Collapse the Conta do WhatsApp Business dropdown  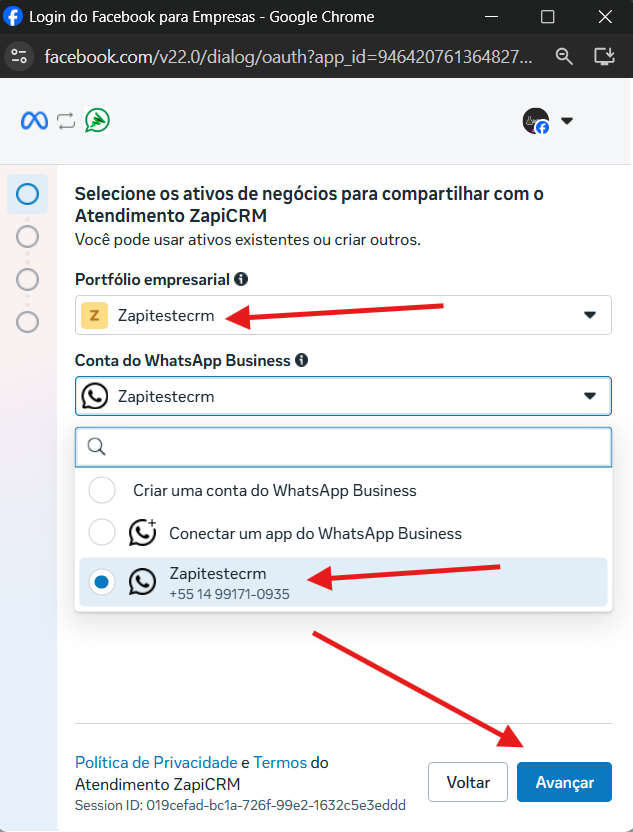pos(343,396)
